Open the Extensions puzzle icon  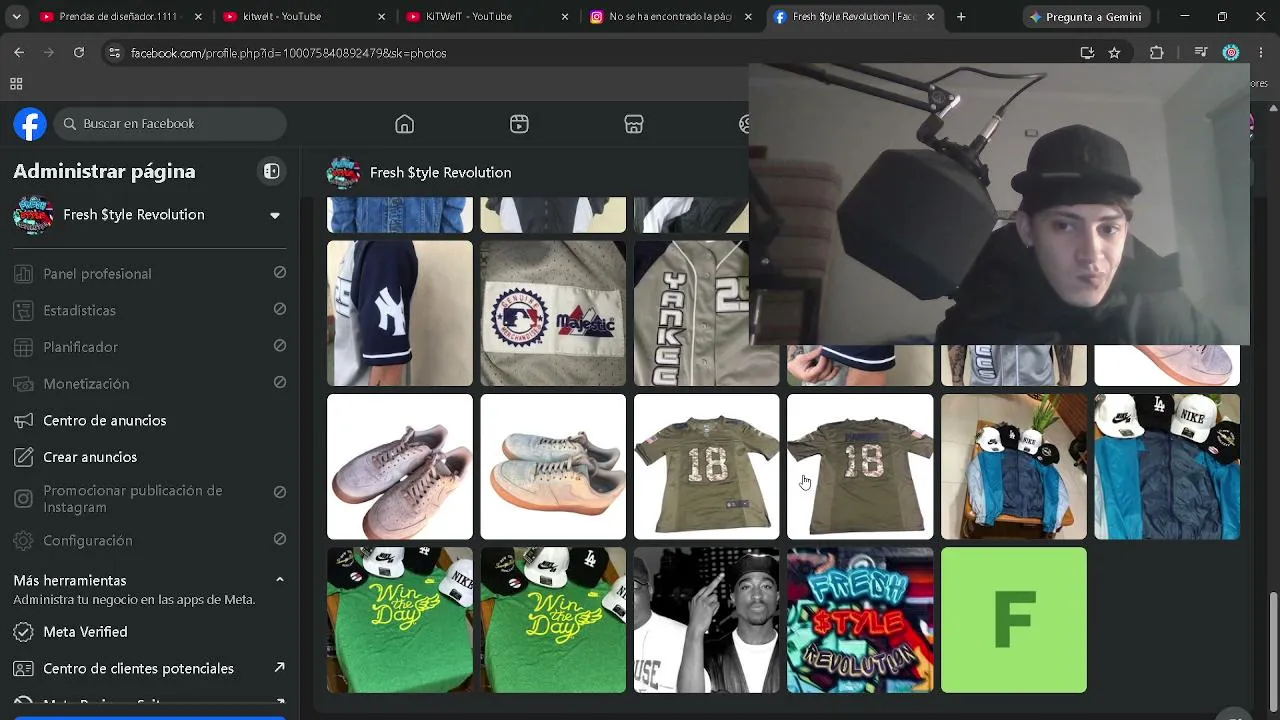[1157, 53]
